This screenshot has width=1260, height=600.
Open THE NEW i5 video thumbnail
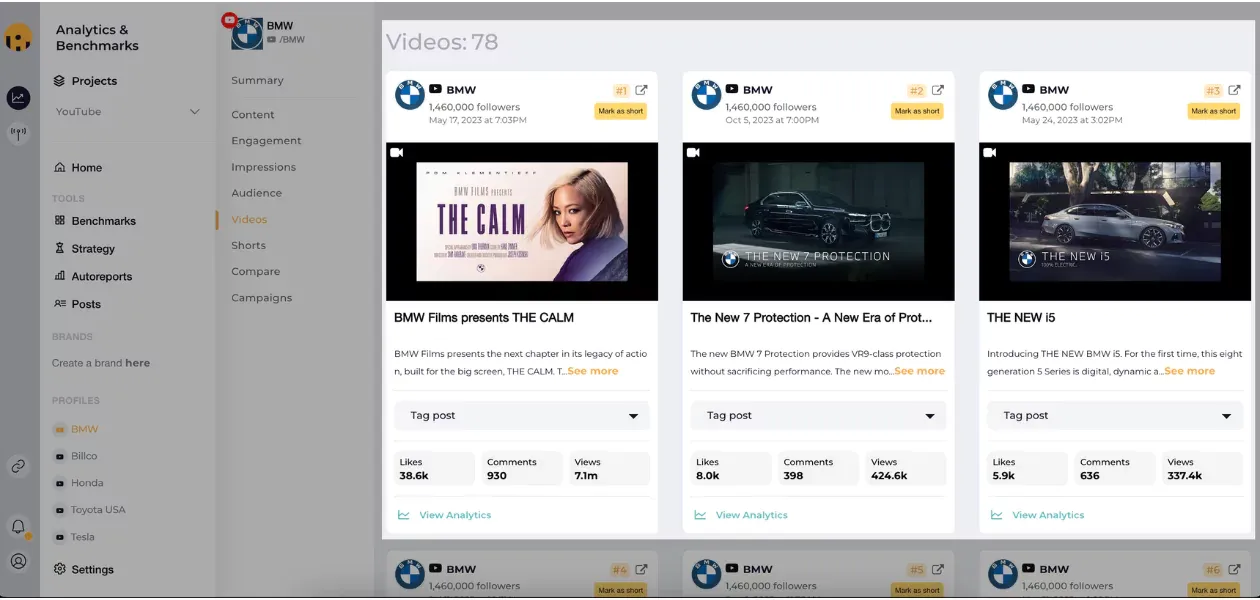pos(1115,222)
